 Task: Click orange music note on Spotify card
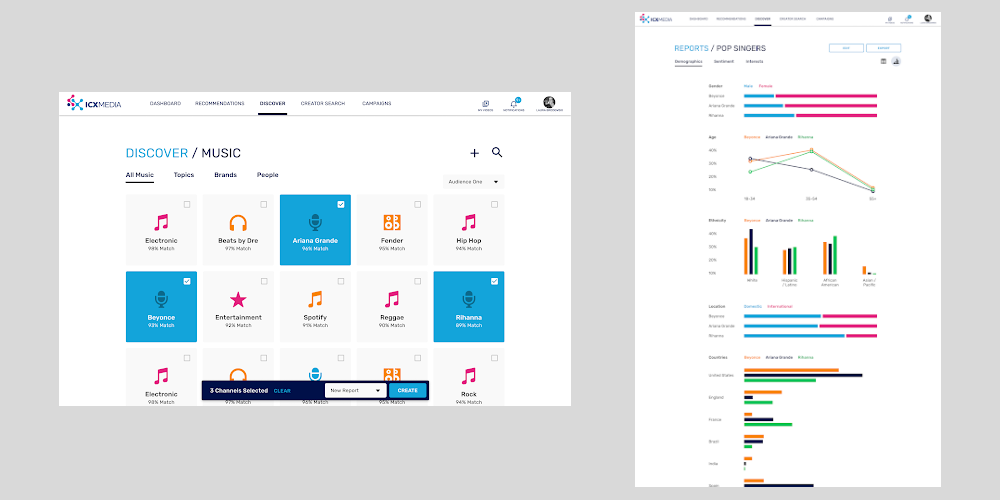(315, 299)
